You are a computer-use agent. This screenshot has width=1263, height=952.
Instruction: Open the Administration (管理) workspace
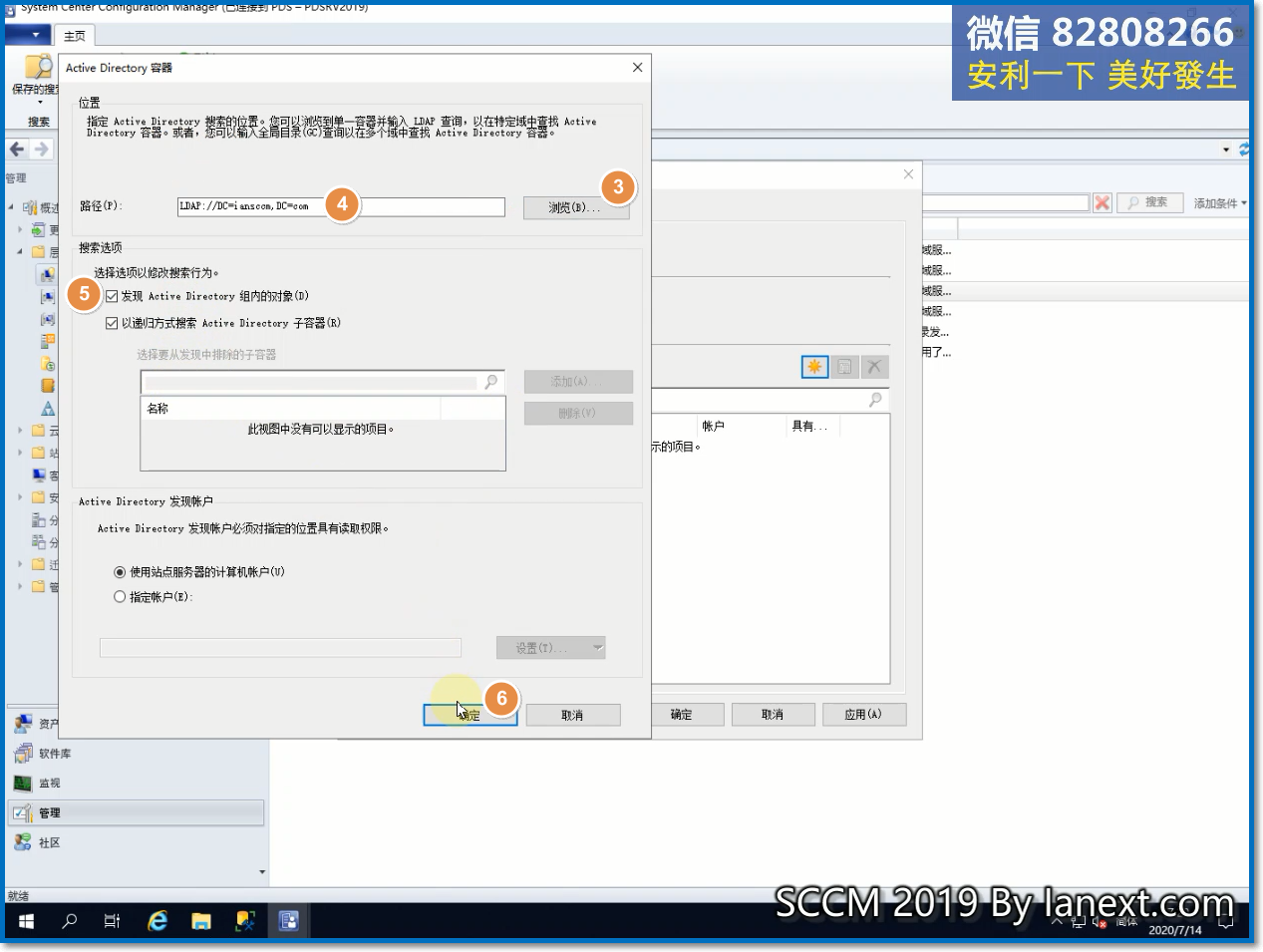pyautogui.click(x=137, y=812)
